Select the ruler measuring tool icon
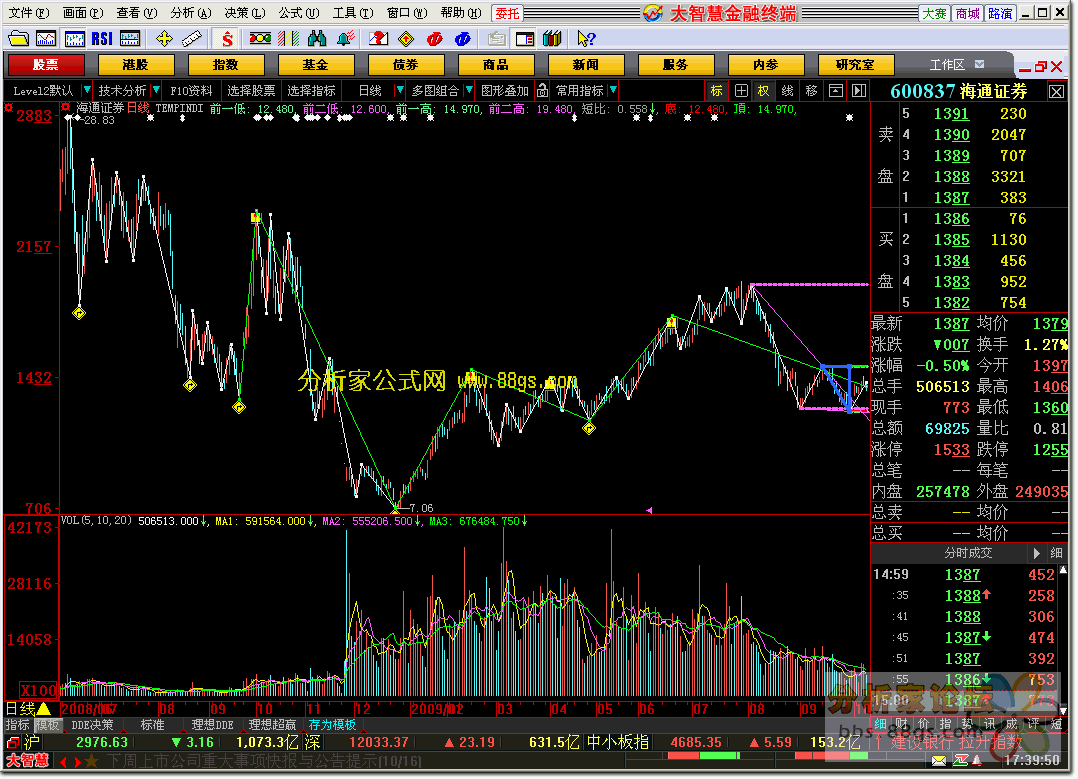Image resolution: width=1078 pixels, height=779 pixels. (192, 39)
